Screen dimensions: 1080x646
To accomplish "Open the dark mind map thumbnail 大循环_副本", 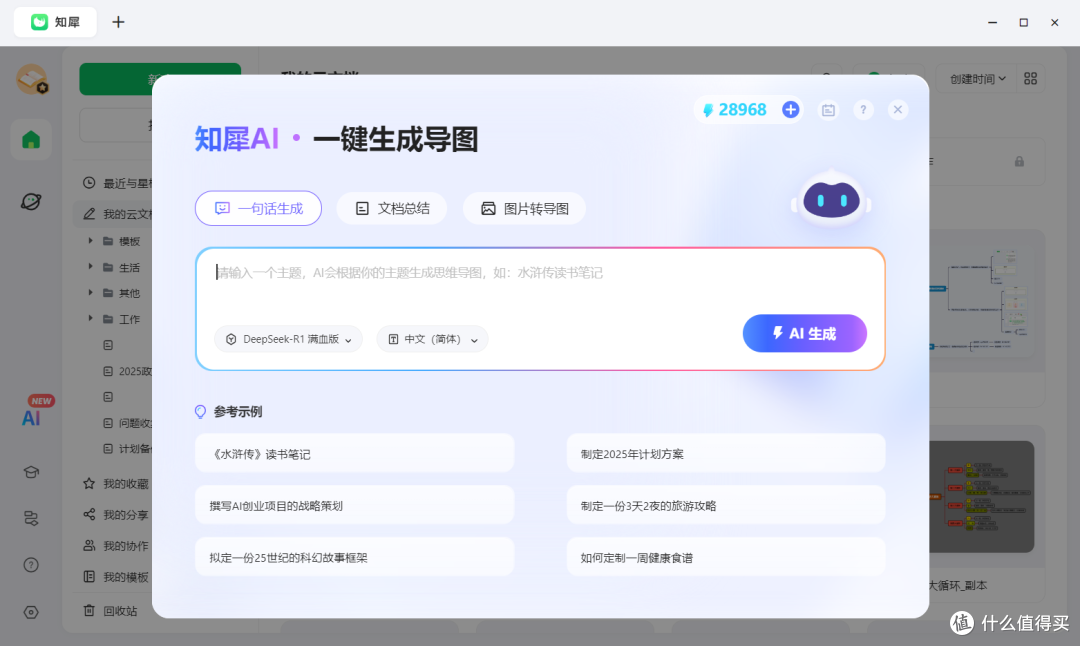I will (x=982, y=497).
